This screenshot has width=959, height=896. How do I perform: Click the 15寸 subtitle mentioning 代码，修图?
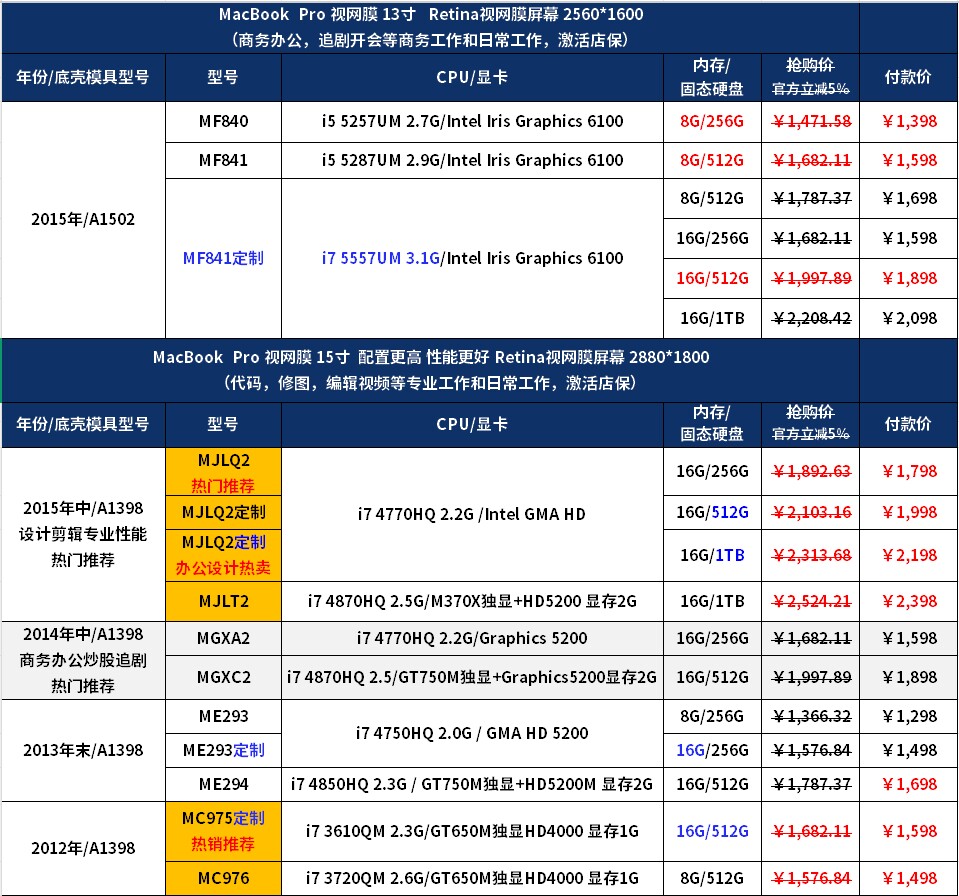431,383
